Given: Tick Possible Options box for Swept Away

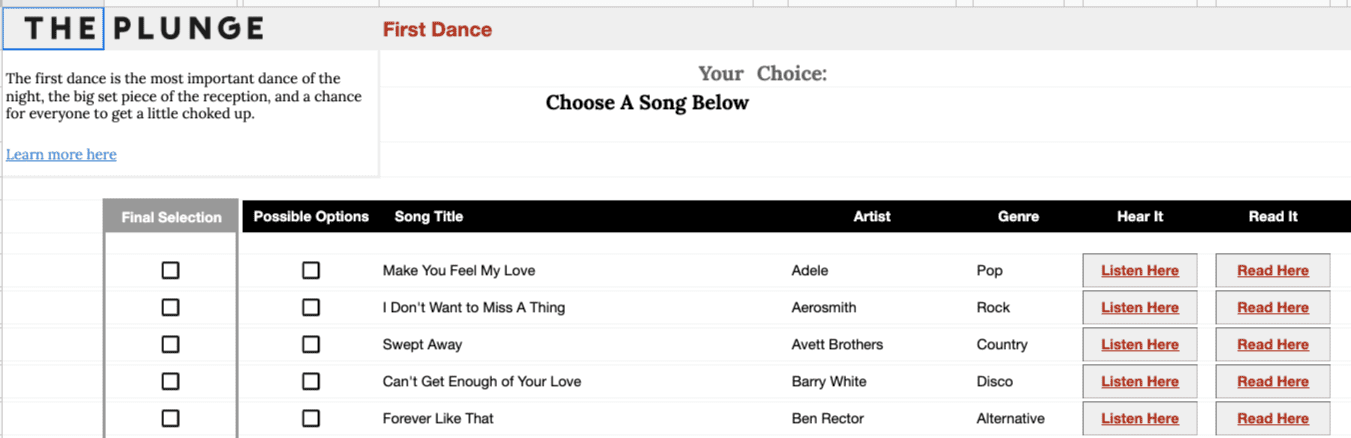Looking at the screenshot, I should (x=311, y=344).
